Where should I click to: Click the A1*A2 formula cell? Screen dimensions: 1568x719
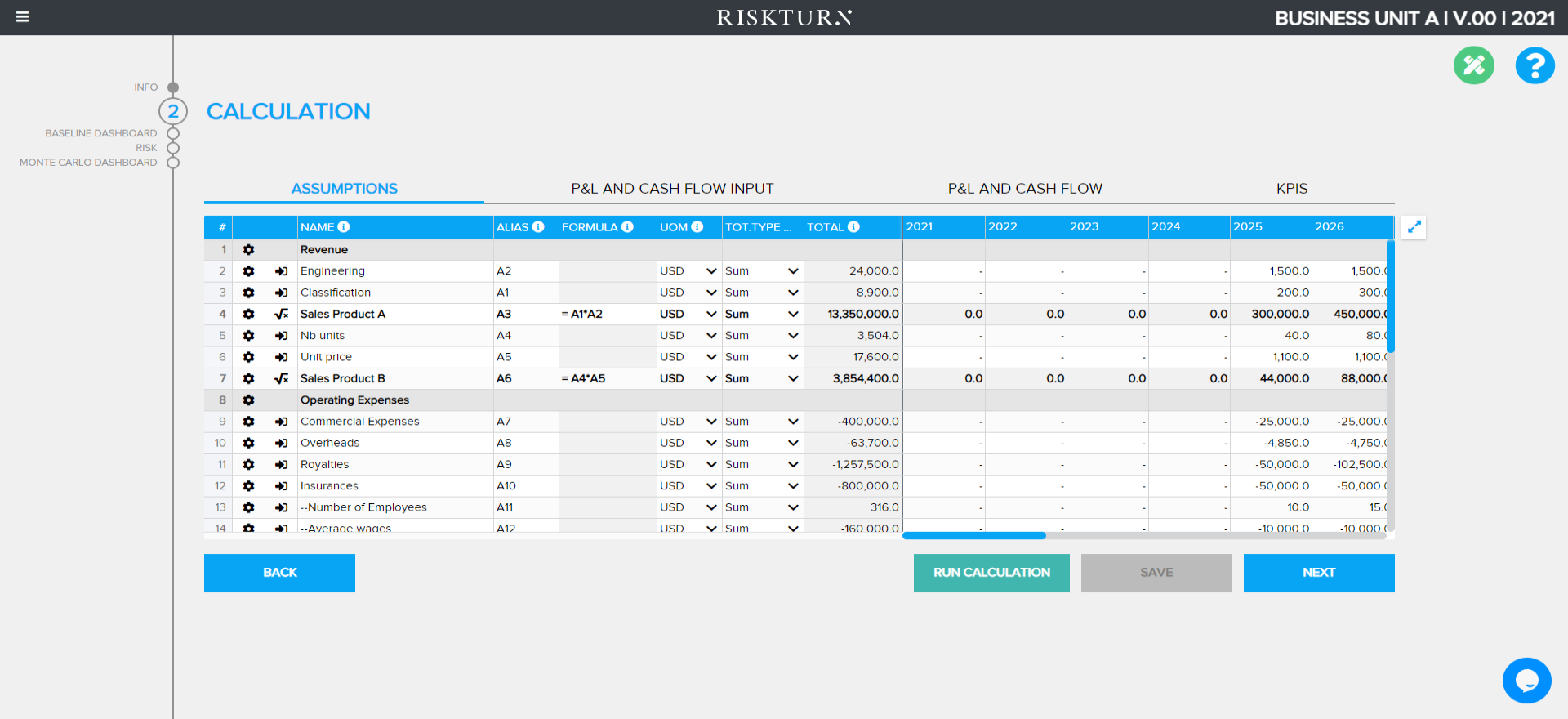pyautogui.click(x=608, y=314)
